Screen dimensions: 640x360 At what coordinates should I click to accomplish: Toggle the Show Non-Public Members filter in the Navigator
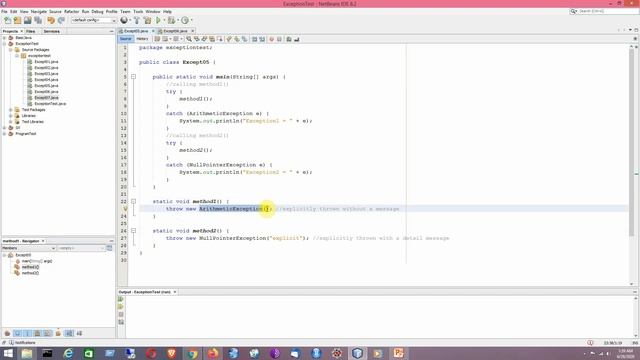[x=37, y=333]
